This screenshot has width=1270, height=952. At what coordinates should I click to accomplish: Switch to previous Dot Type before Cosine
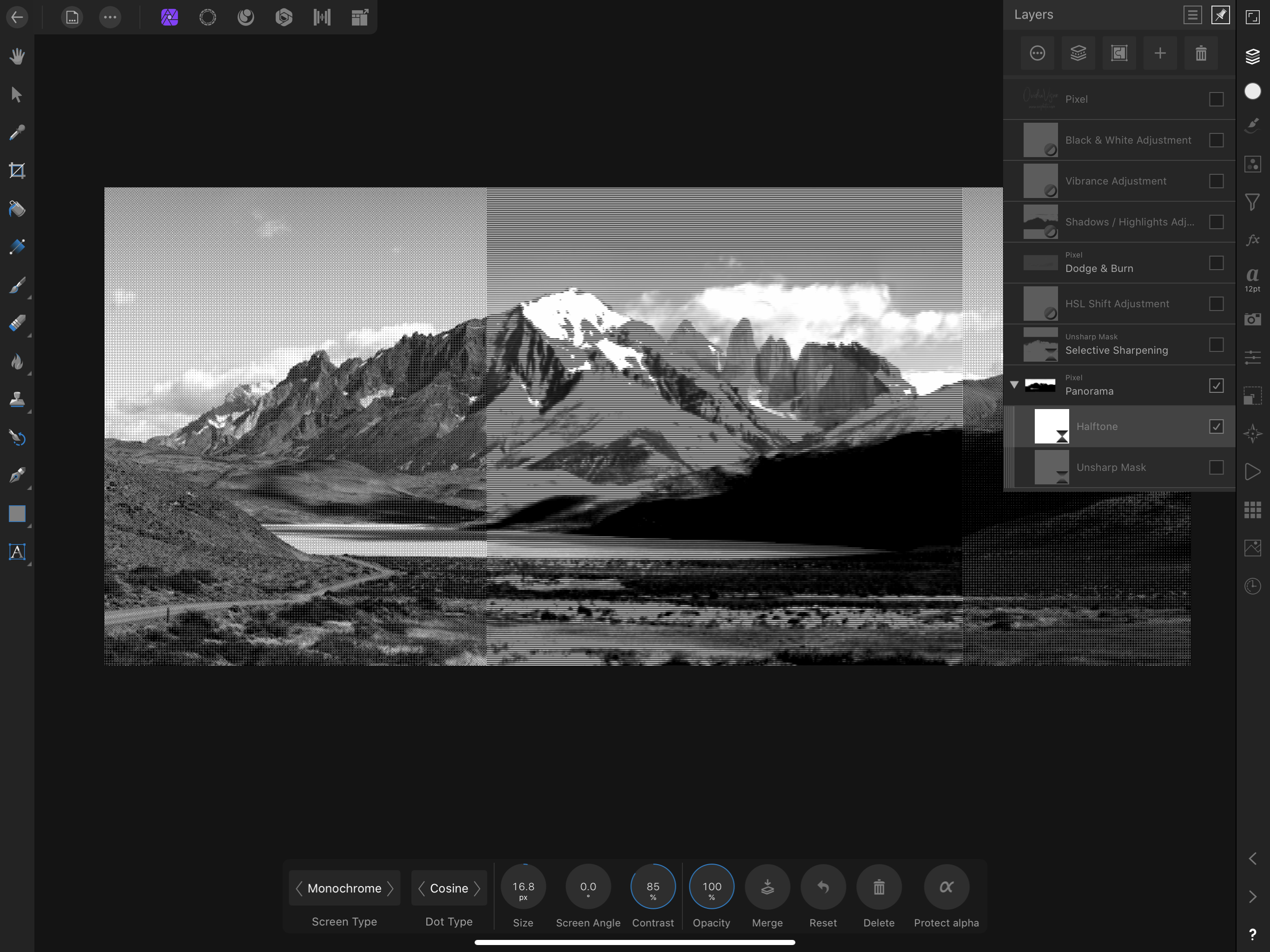[422, 888]
